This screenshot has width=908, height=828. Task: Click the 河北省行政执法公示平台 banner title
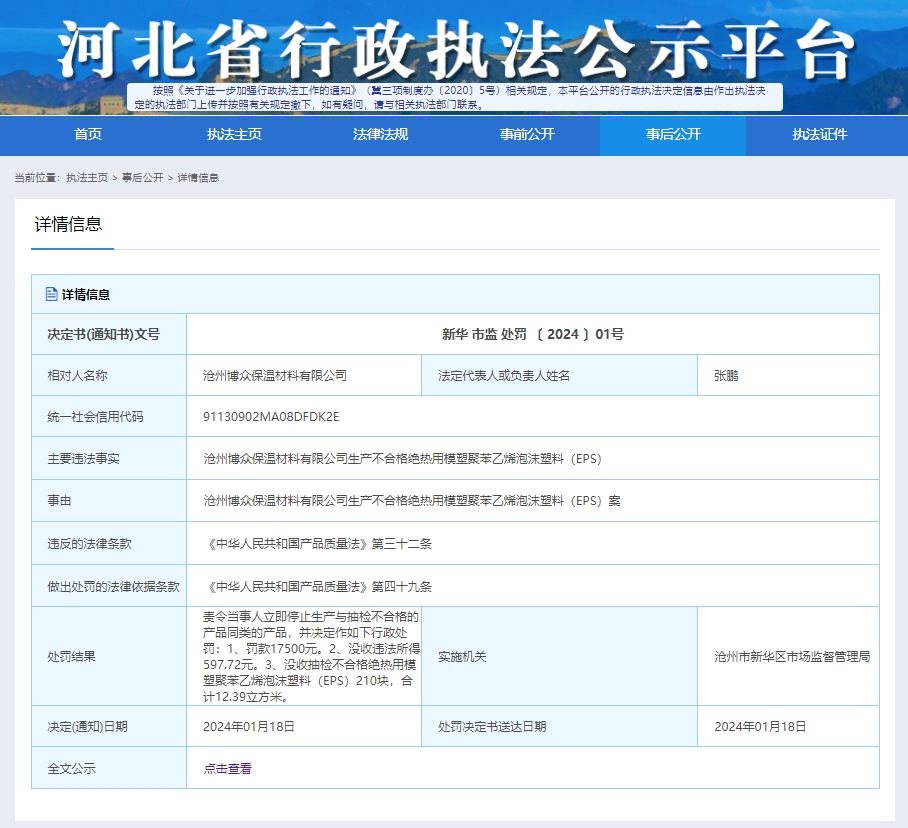pyautogui.click(x=455, y=45)
